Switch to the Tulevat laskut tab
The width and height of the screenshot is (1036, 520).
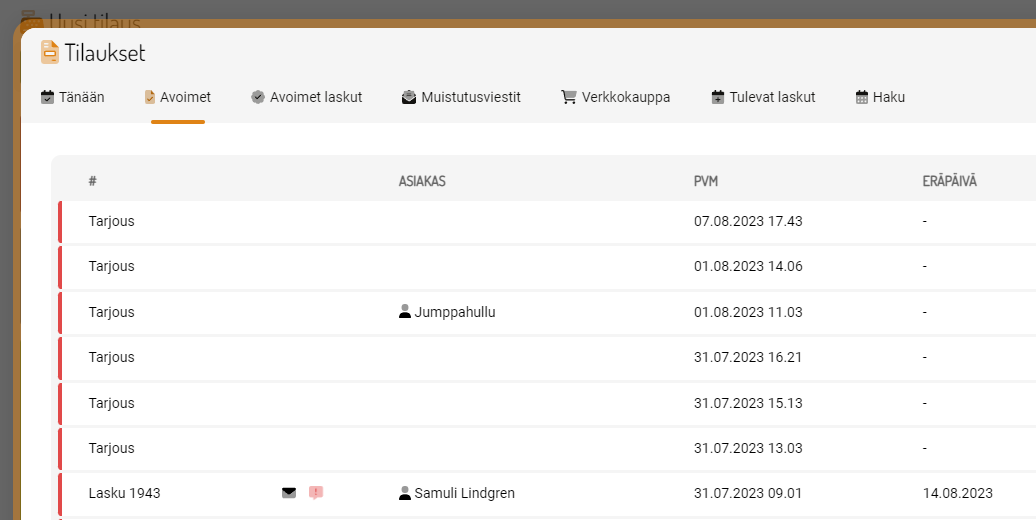tap(763, 98)
